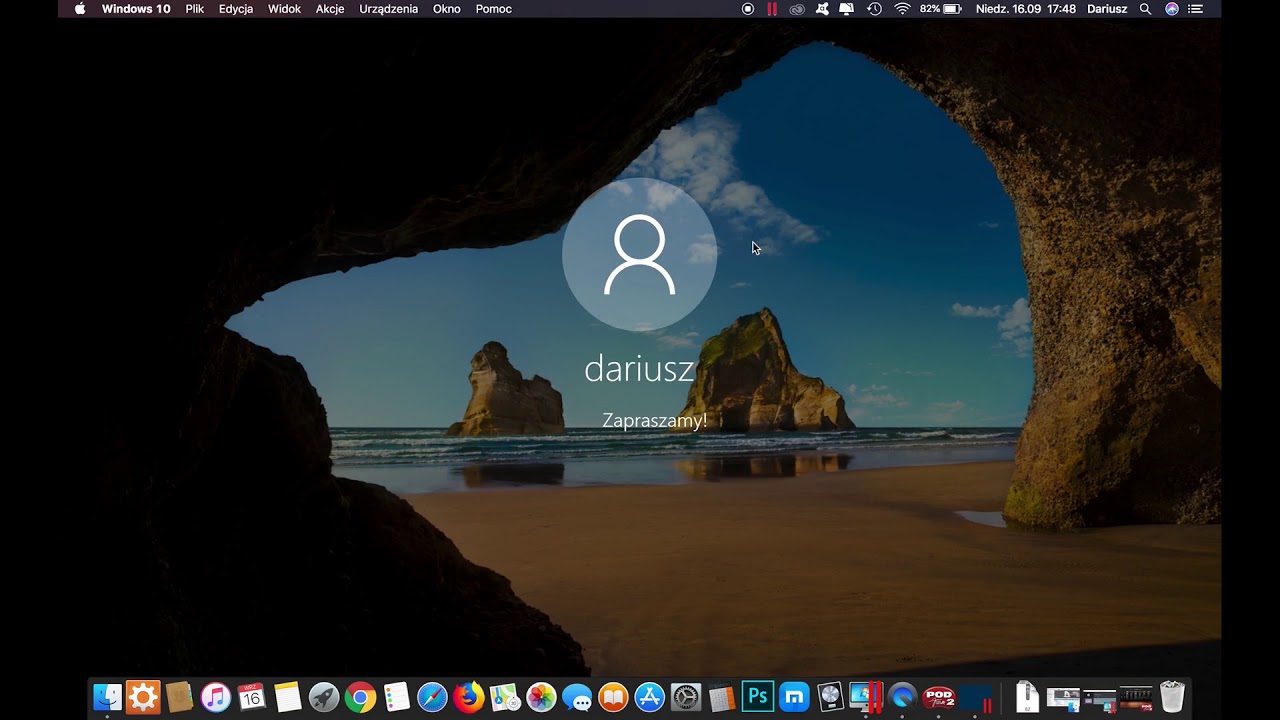1280x720 pixels.
Task: Launch Safari compass icon
Action: coord(432,697)
